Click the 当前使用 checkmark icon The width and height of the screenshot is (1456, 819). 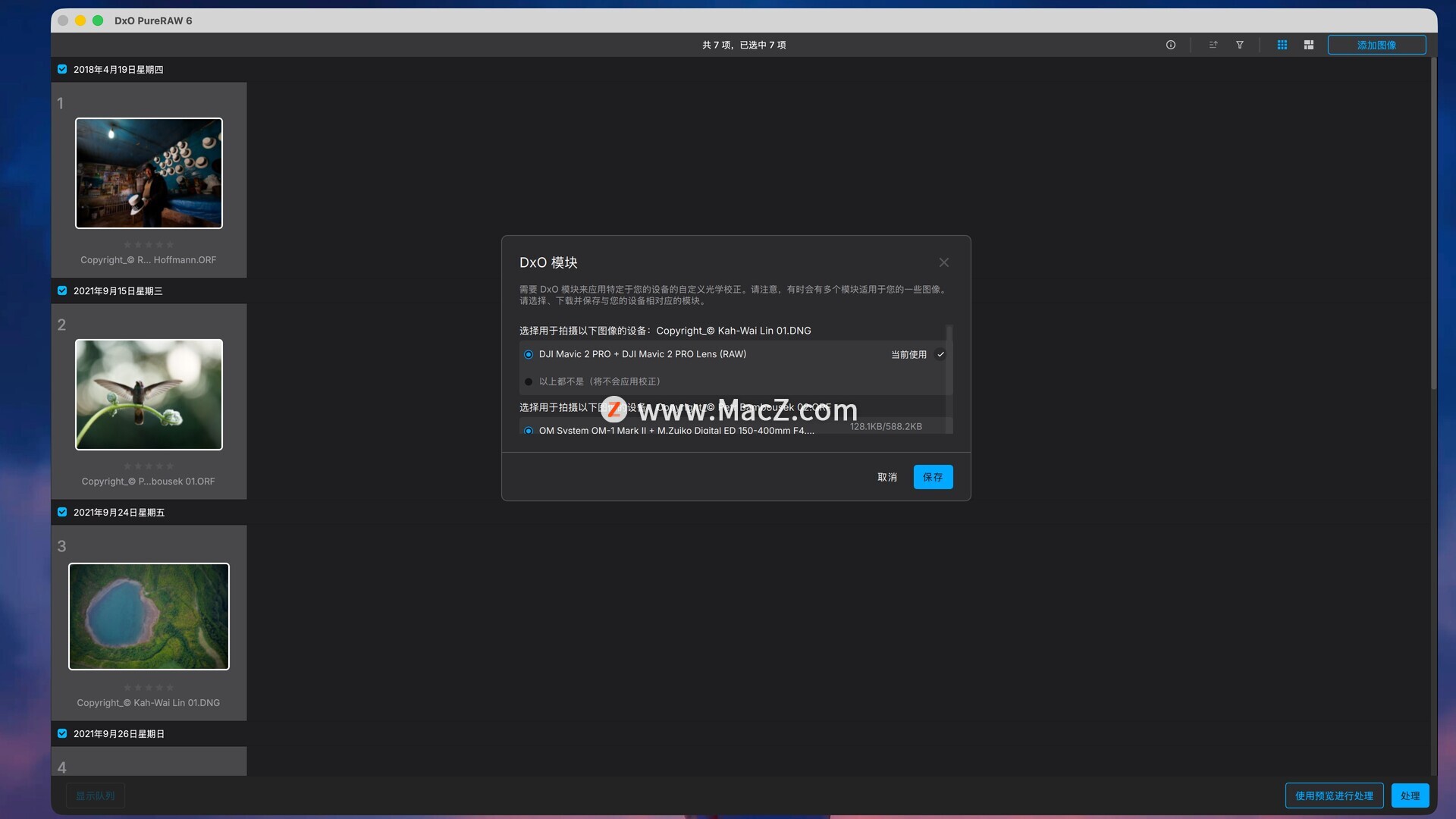pos(941,354)
